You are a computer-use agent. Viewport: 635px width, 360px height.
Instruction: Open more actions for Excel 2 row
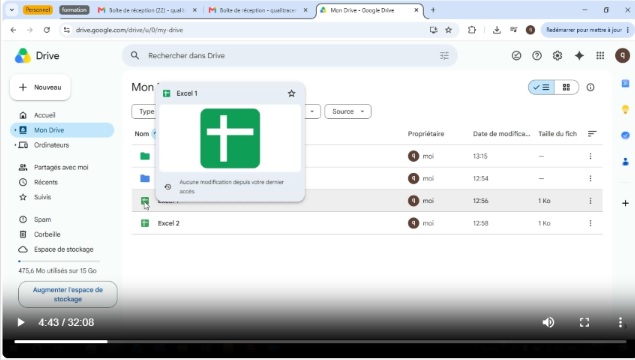tap(590, 223)
